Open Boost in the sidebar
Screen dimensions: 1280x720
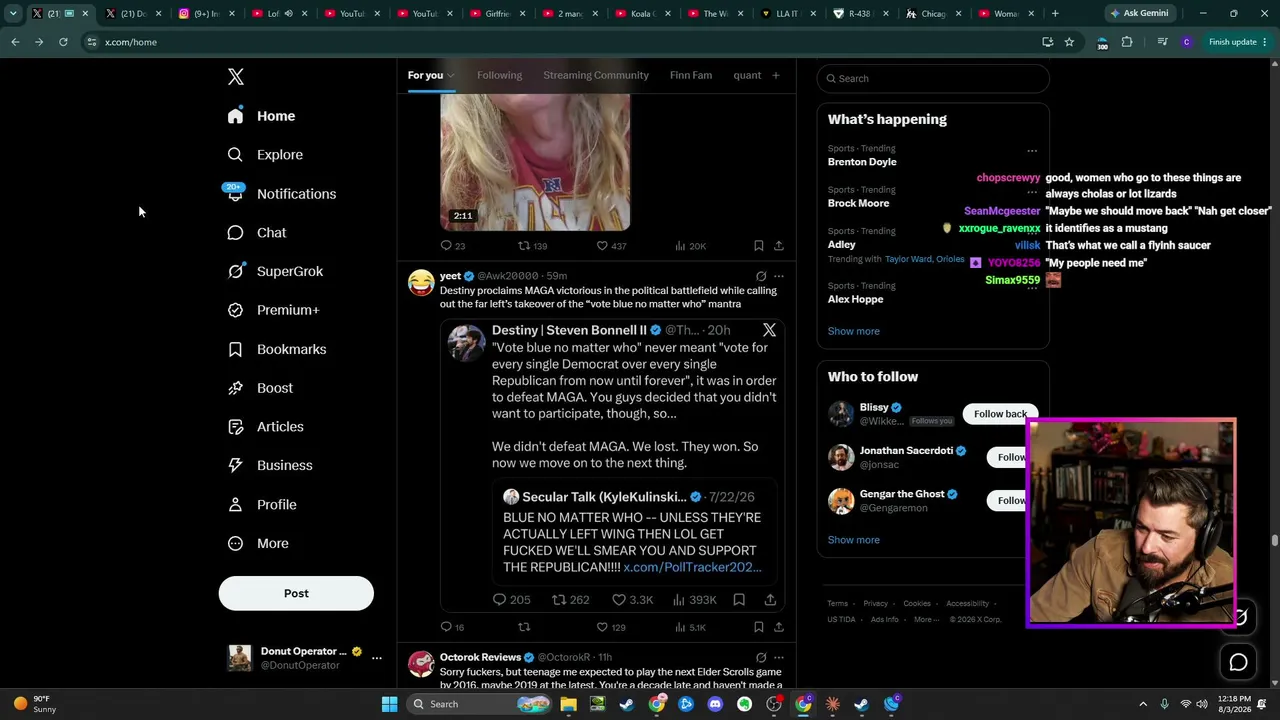260,388
